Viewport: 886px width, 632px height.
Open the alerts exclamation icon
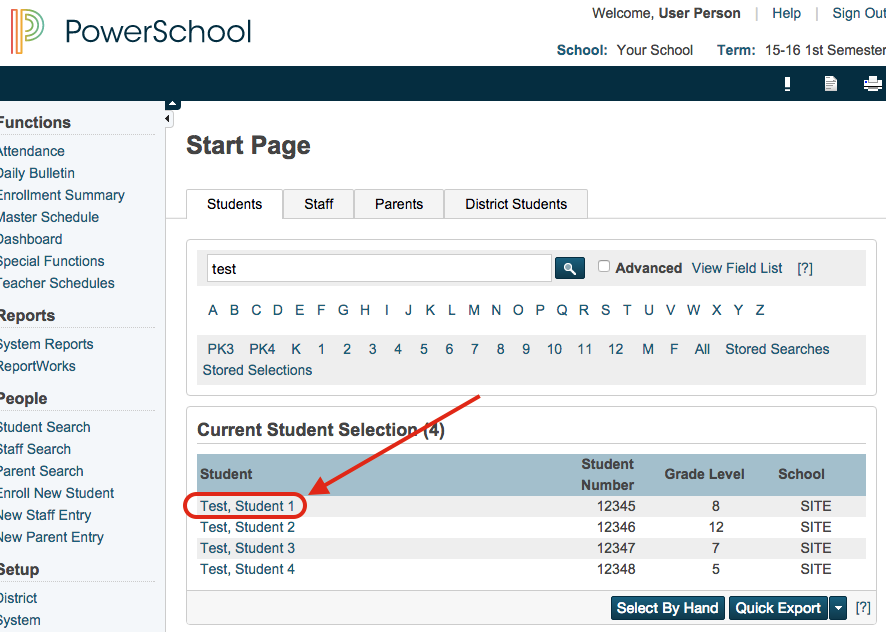pos(787,84)
